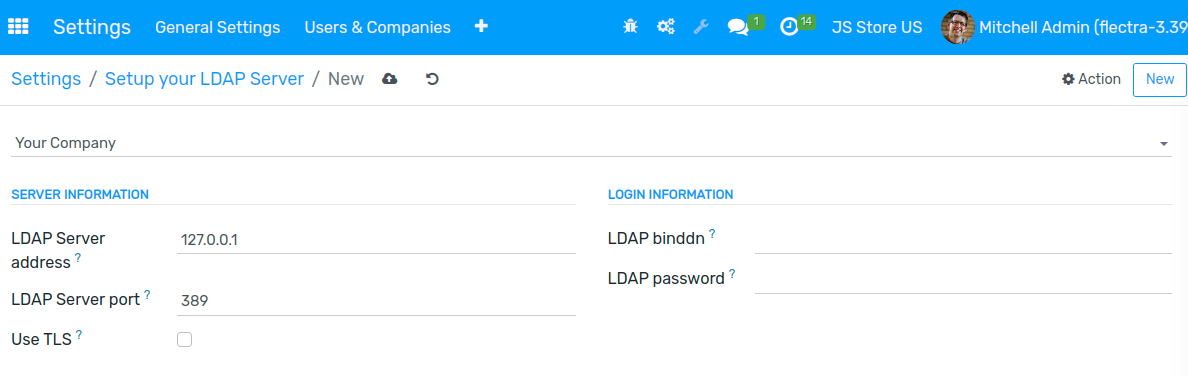Expand the Your Company dropdown arrow
Viewport: 1188px width, 376px height.
point(1164,143)
